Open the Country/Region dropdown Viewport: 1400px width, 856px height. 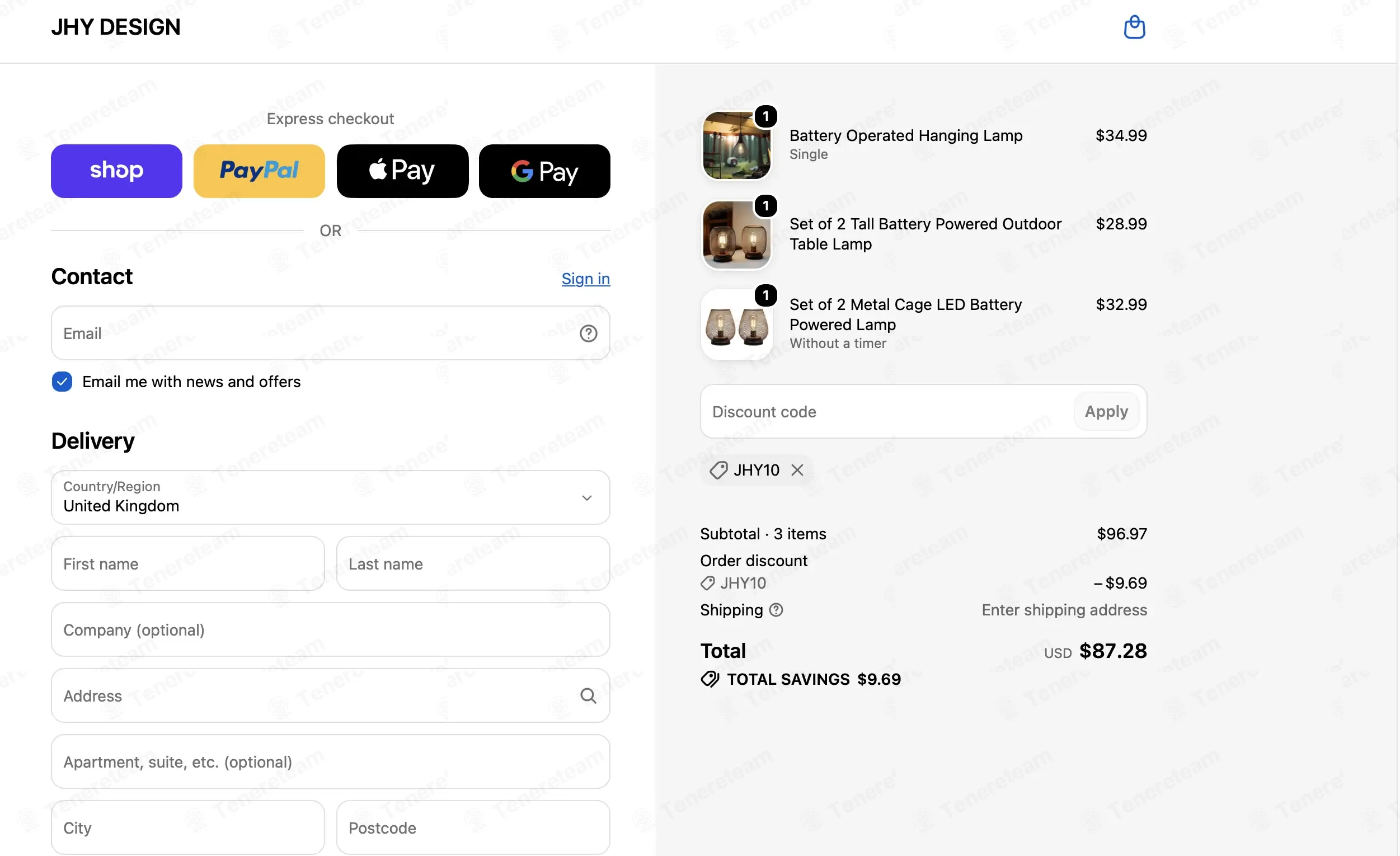(x=330, y=497)
